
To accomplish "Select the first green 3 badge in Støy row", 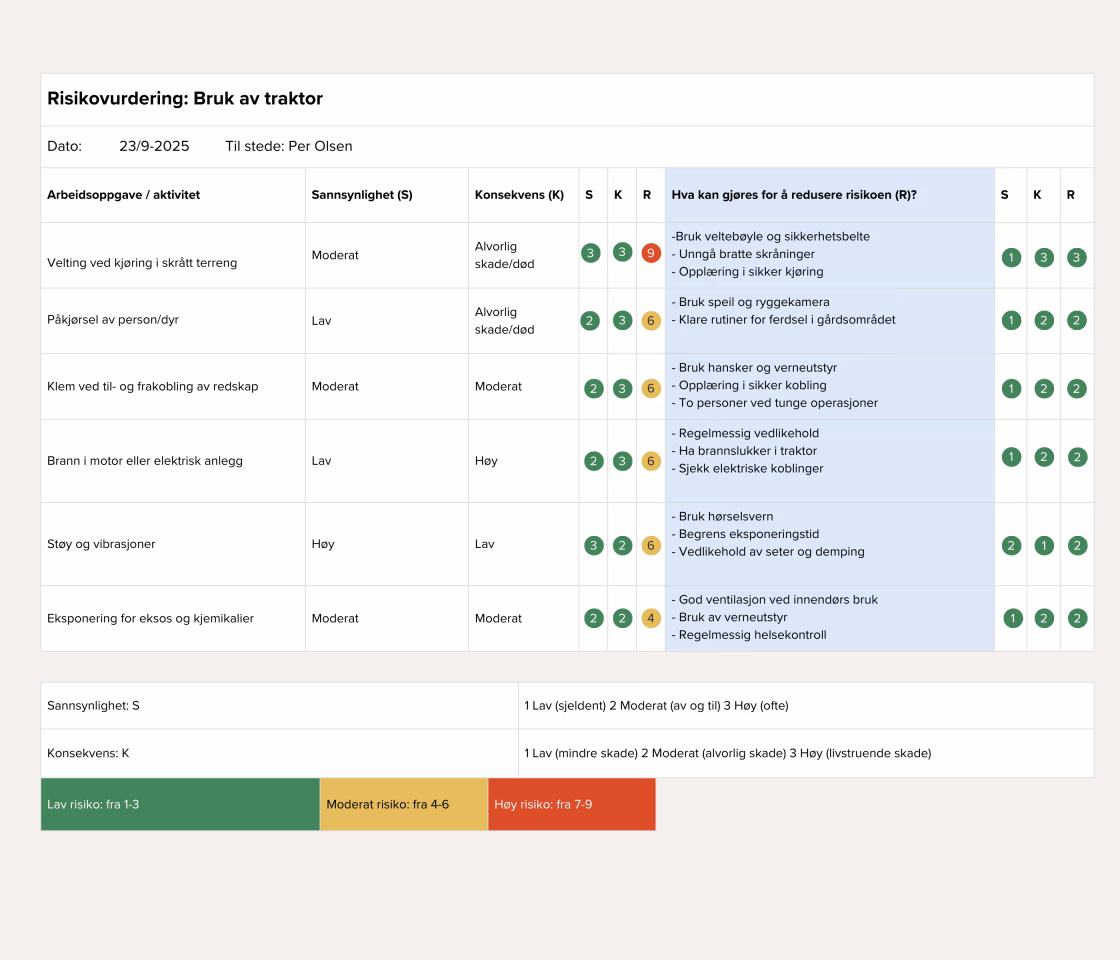I will [594, 545].
